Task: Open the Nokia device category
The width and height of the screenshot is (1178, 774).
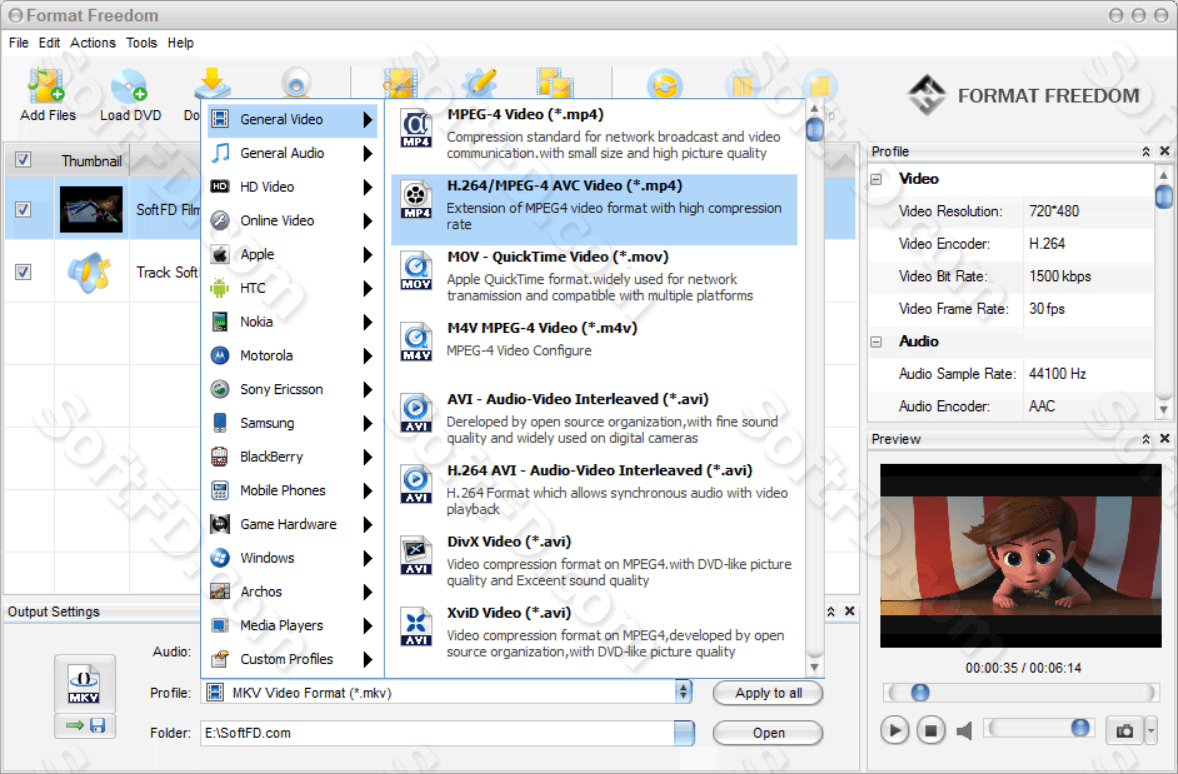Action: click(x=292, y=322)
